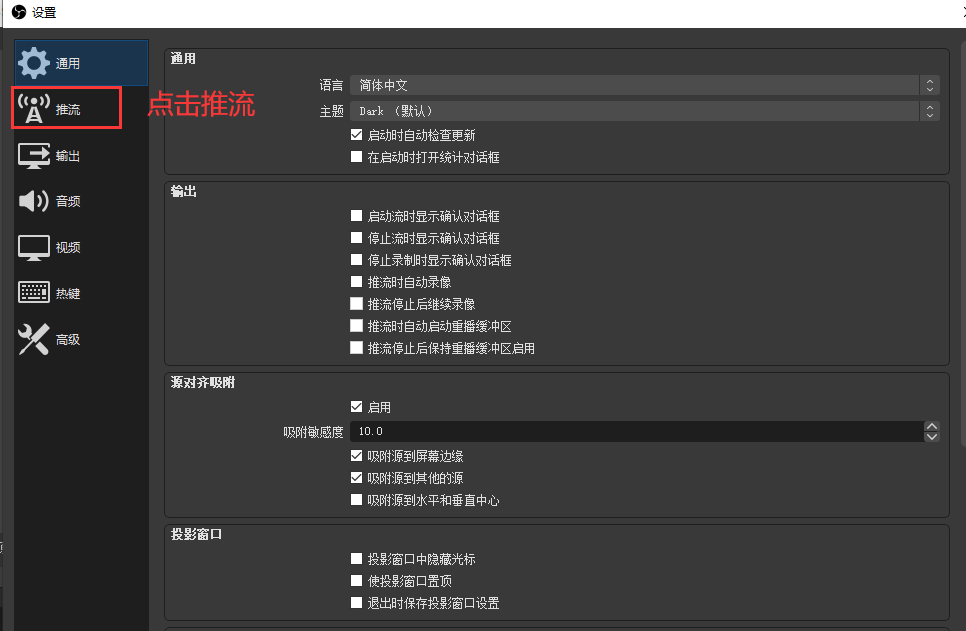Switch to the 输出 tab label

68,156
